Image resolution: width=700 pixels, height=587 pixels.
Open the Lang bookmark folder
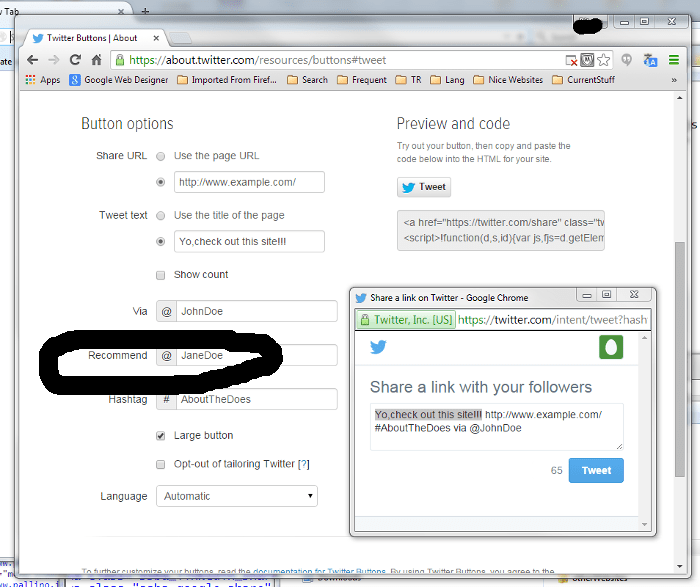tap(447, 80)
